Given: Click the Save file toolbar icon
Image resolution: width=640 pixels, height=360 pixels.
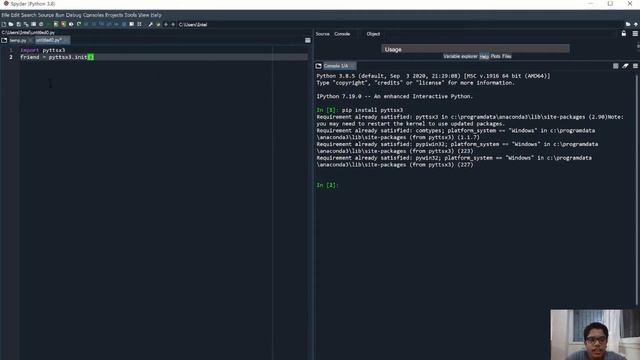Looking at the screenshot, I should [18, 24].
